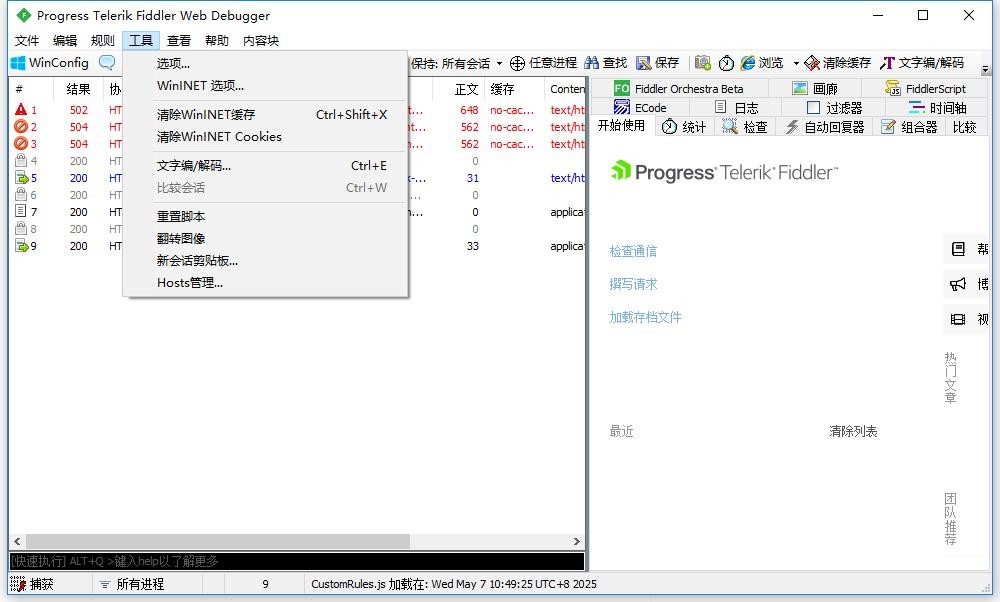The width and height of the screenshot is (1000, 602).
Task: Click the Clear Cache icon
Action: [812, 62]
